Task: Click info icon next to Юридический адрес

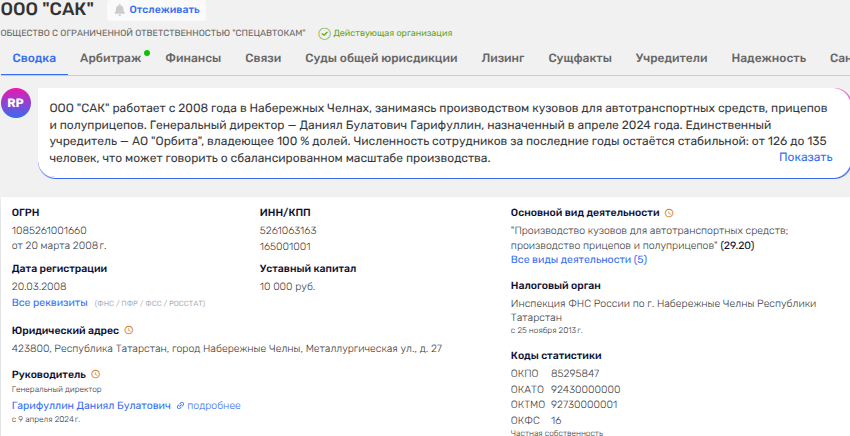Action: pyautogui.click(x=129, y=330)
